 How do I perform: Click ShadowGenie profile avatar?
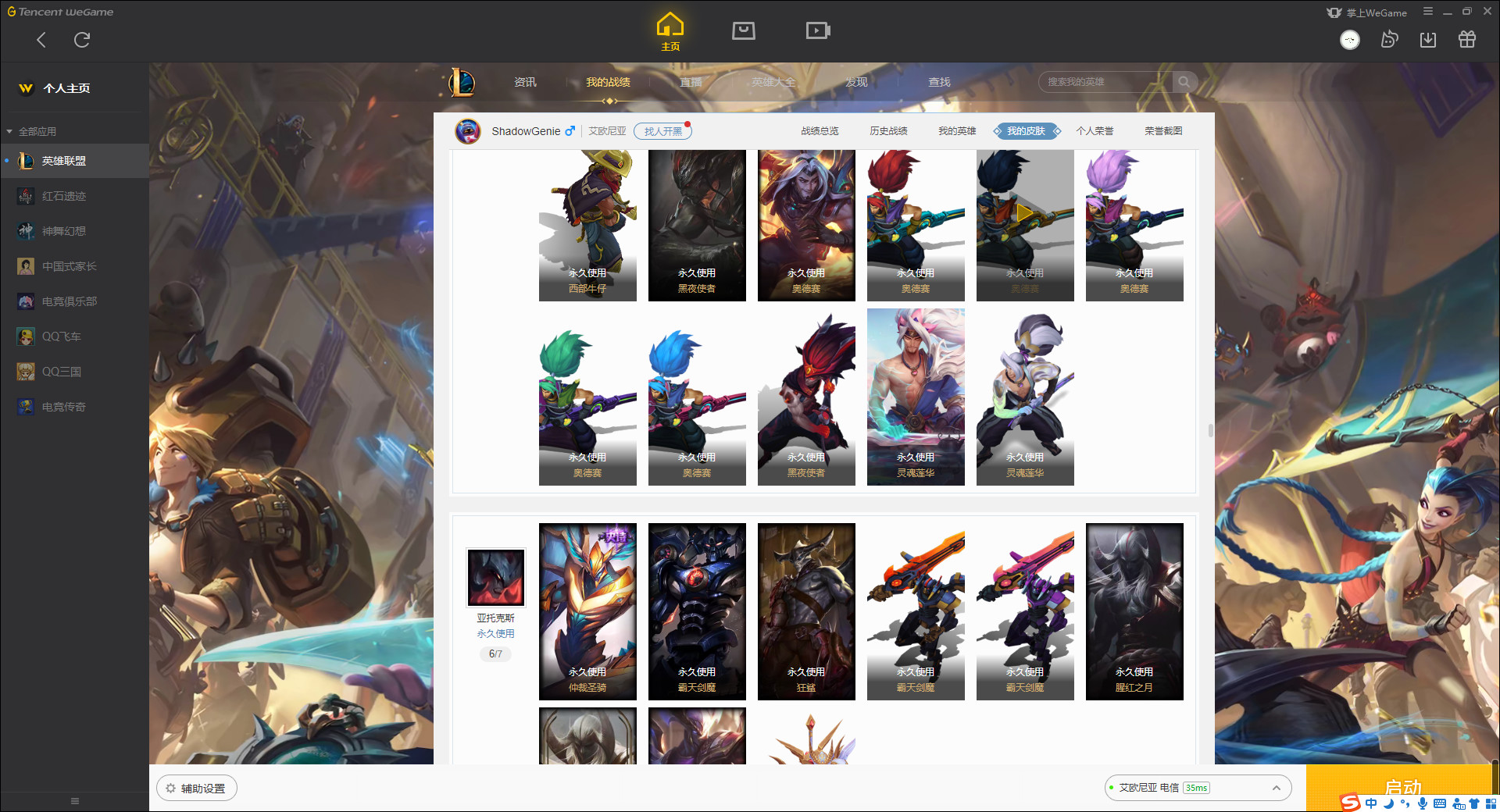coord(468,131)
